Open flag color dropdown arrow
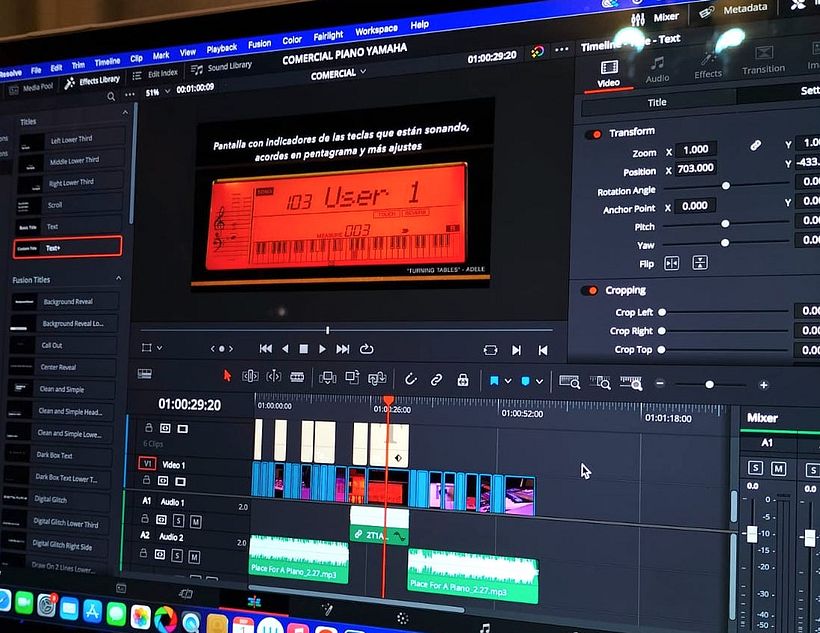This screenshot has height=633, width=820. pyautogui.click(x=508, y=381)
